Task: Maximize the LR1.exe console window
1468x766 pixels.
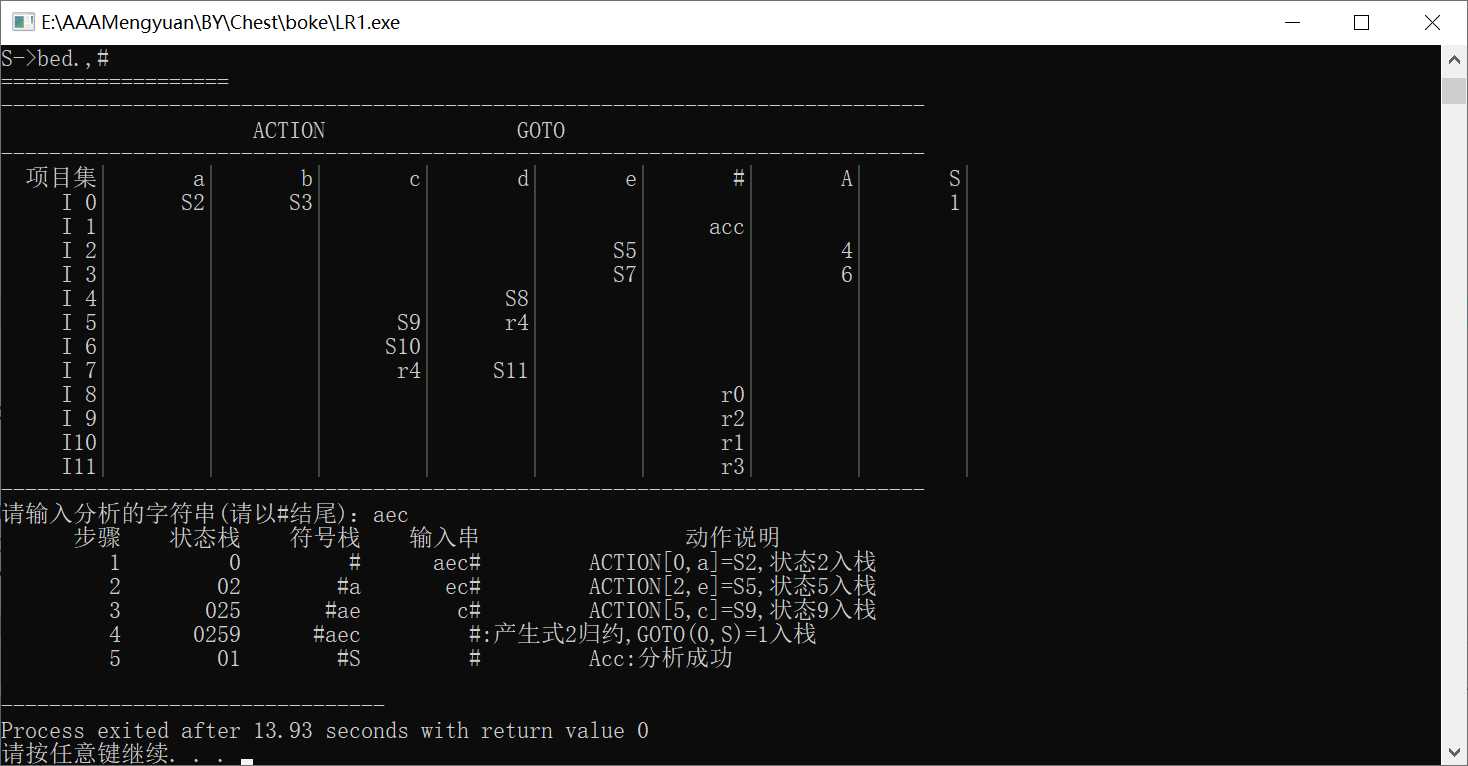Action: pos(1361,22)
